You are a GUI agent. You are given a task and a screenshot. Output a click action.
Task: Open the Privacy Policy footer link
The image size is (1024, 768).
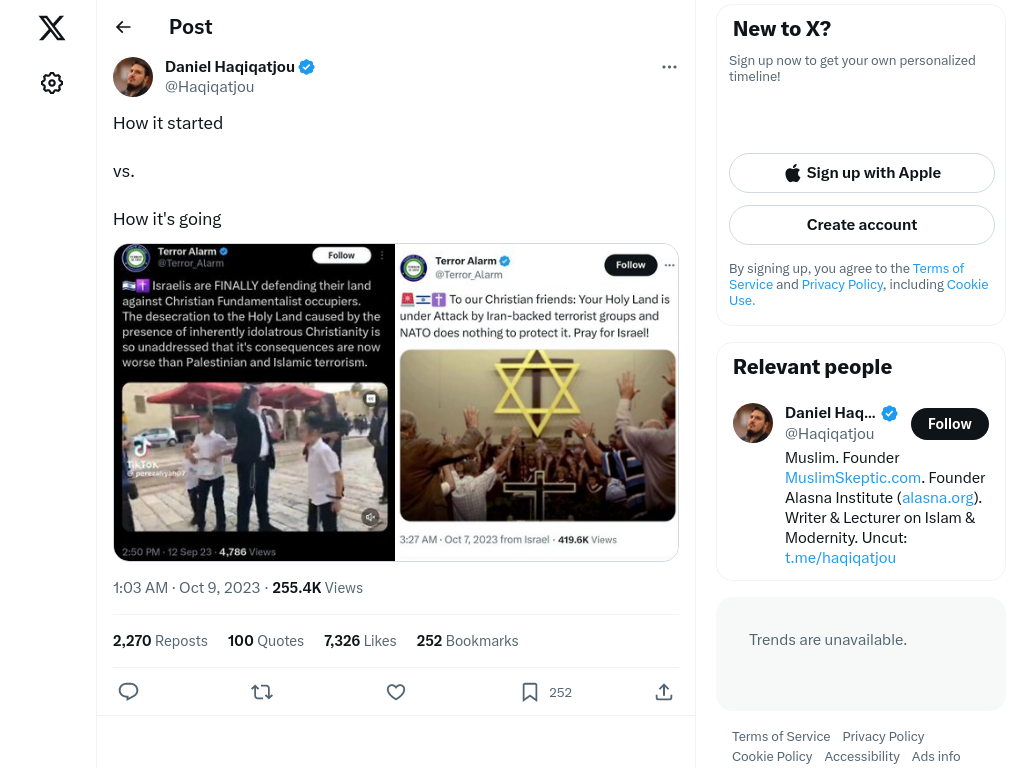pos(883,736)
